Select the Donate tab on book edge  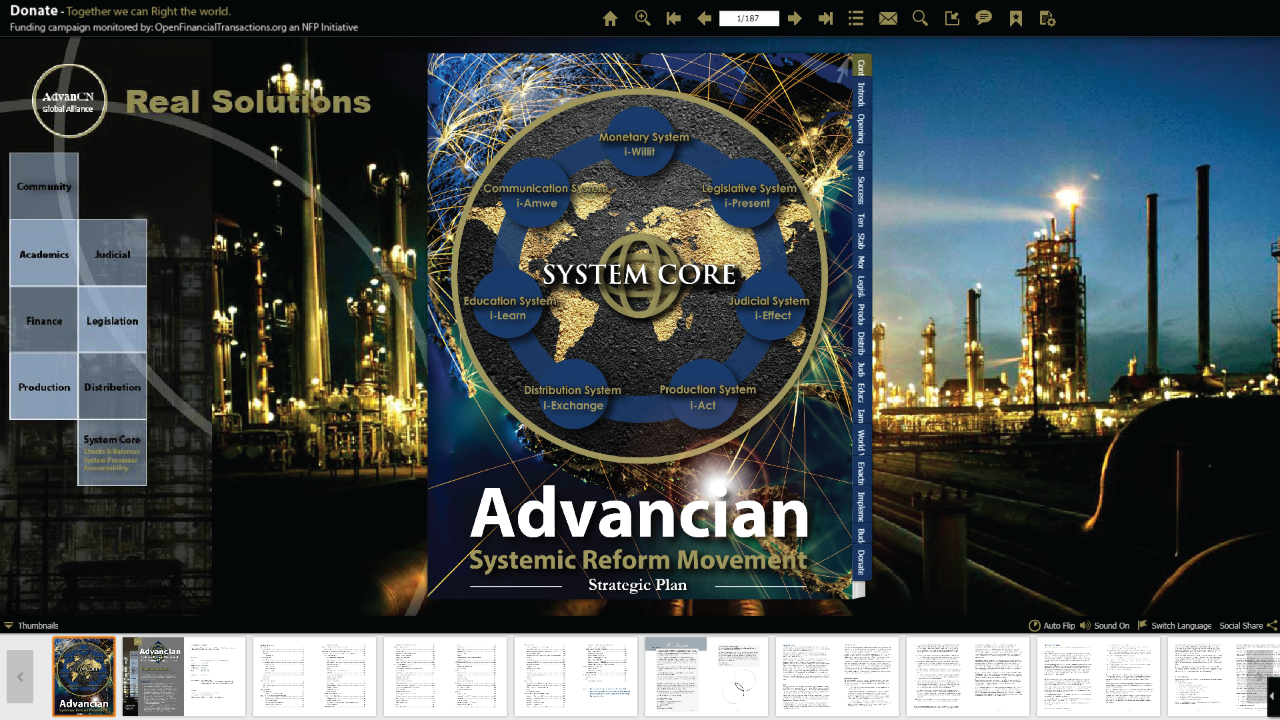click(861, 564)
